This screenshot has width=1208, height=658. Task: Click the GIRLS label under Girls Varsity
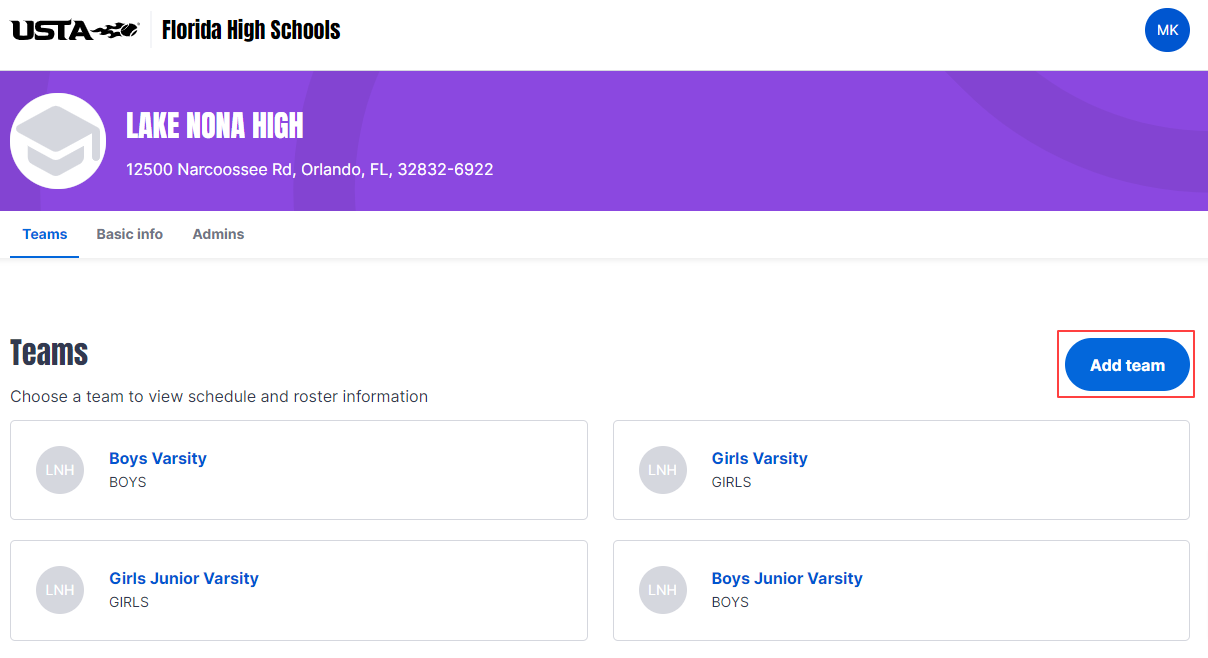[x=732, y=482]
